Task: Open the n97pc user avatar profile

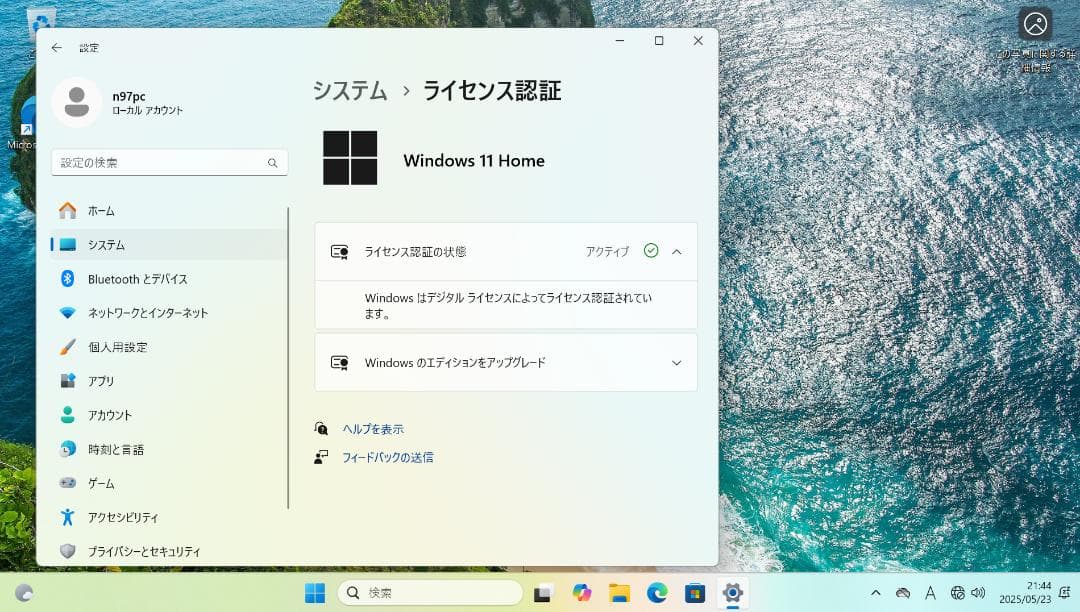Action: (76, 103)
